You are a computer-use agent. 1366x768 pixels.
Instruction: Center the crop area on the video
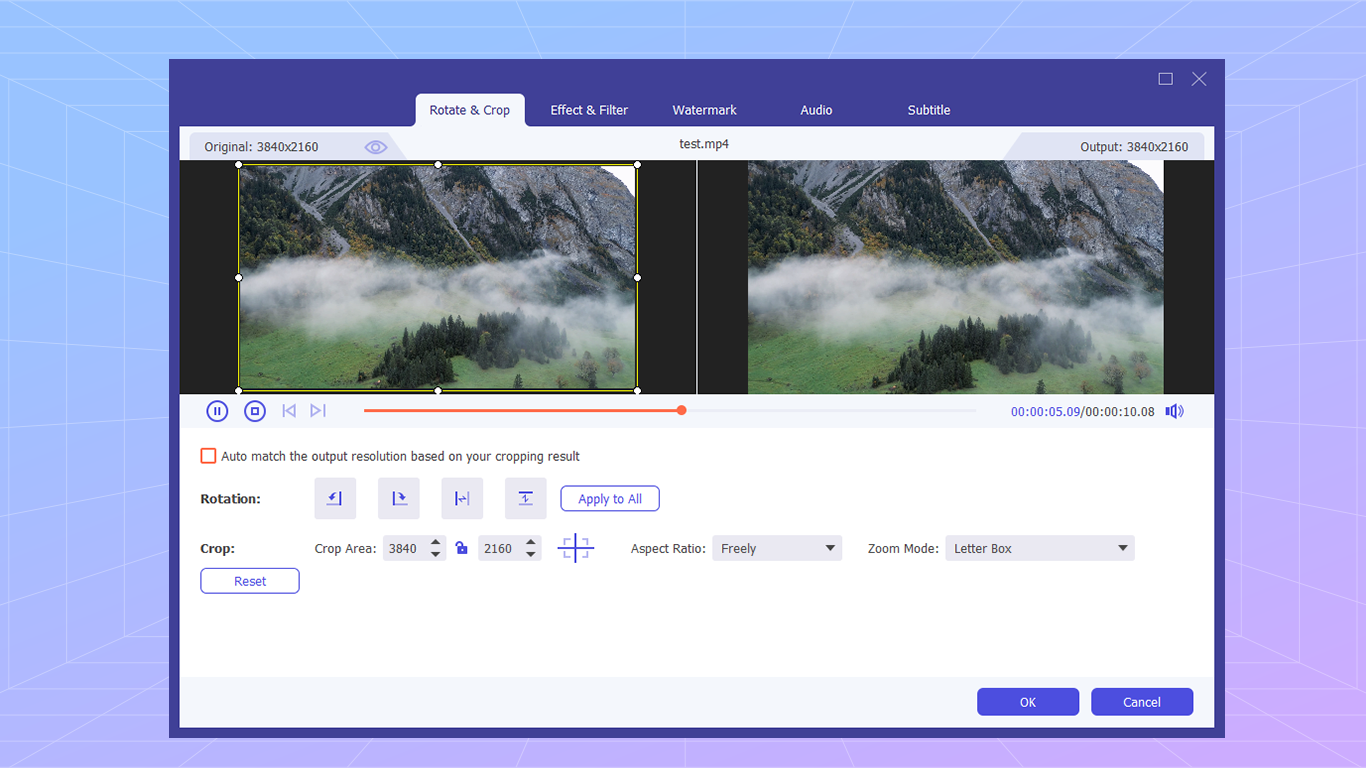576,548
